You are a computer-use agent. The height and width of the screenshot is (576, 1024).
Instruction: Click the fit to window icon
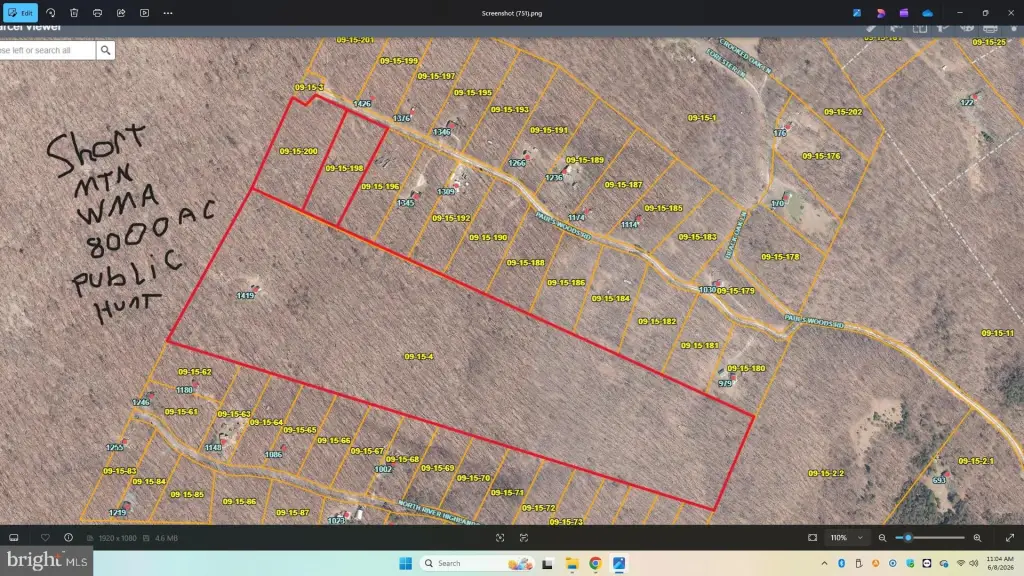coord(812,537)
